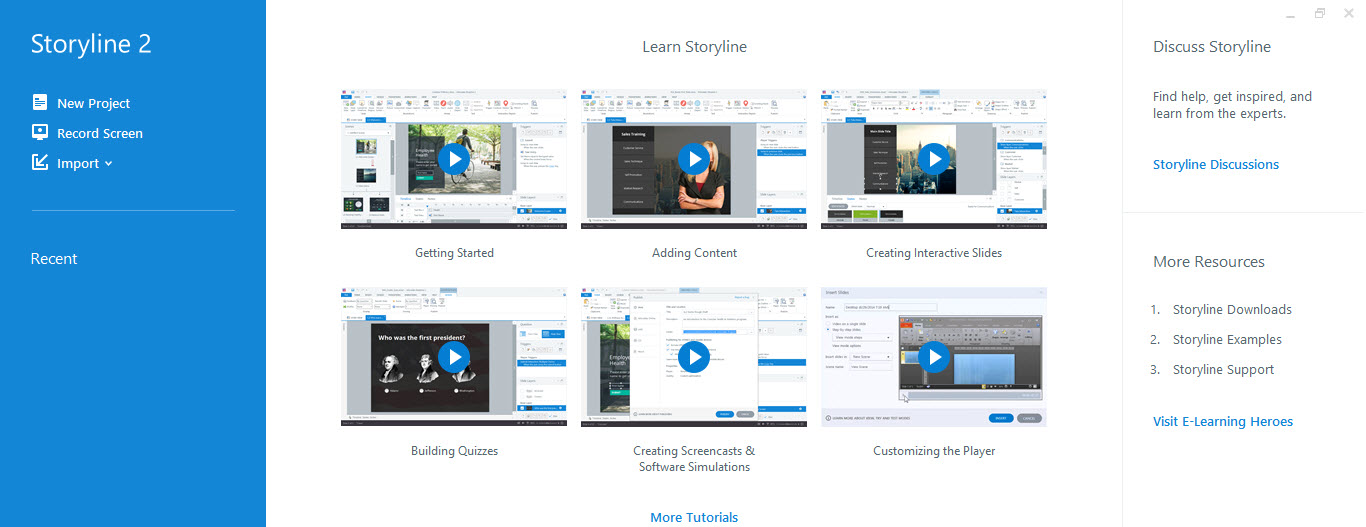Play the Getting Started tutorial video

pos(454,159)
